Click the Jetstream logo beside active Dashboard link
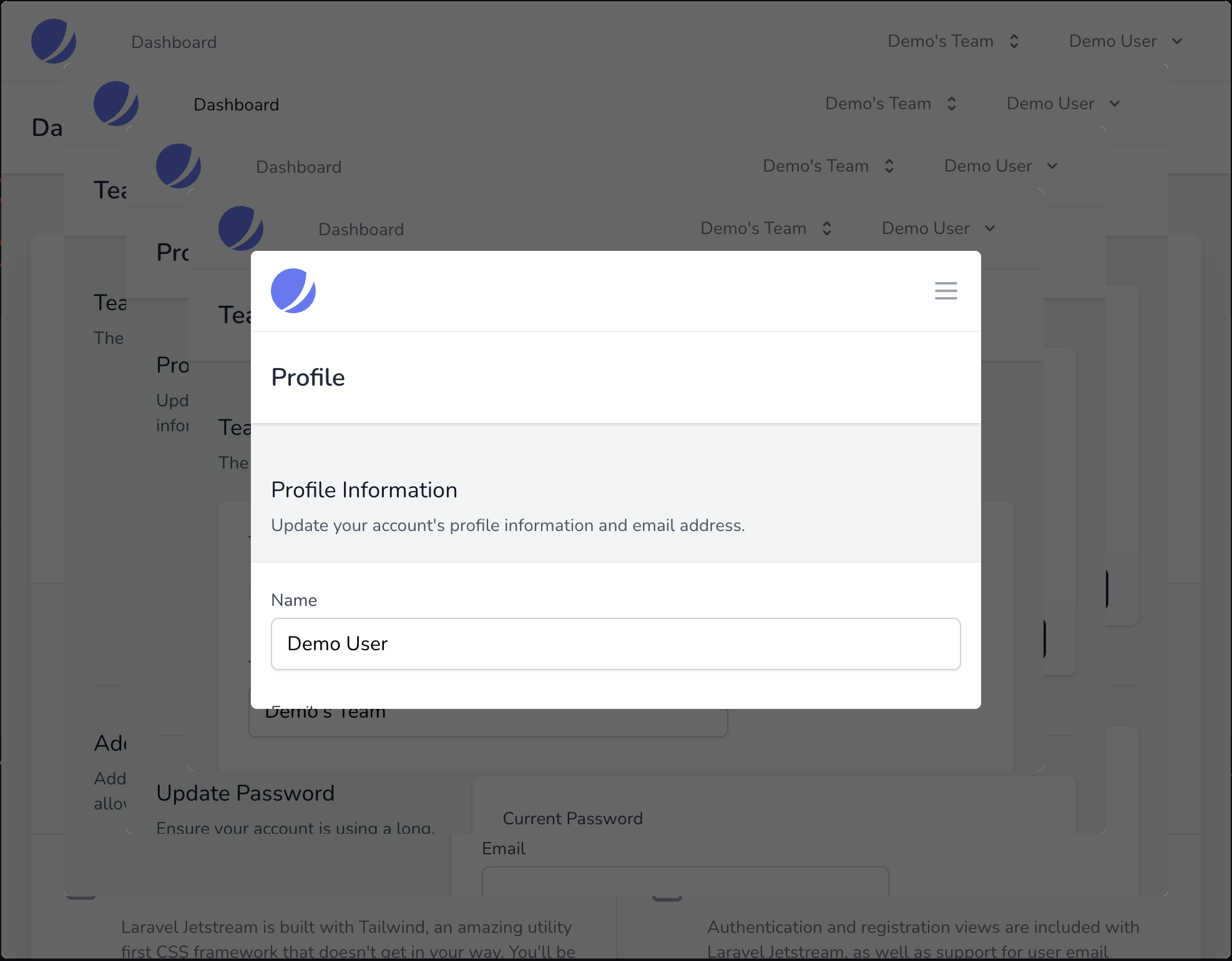Screen dimensions: 1232x961 pyautogui.click(x=116, y=104)
